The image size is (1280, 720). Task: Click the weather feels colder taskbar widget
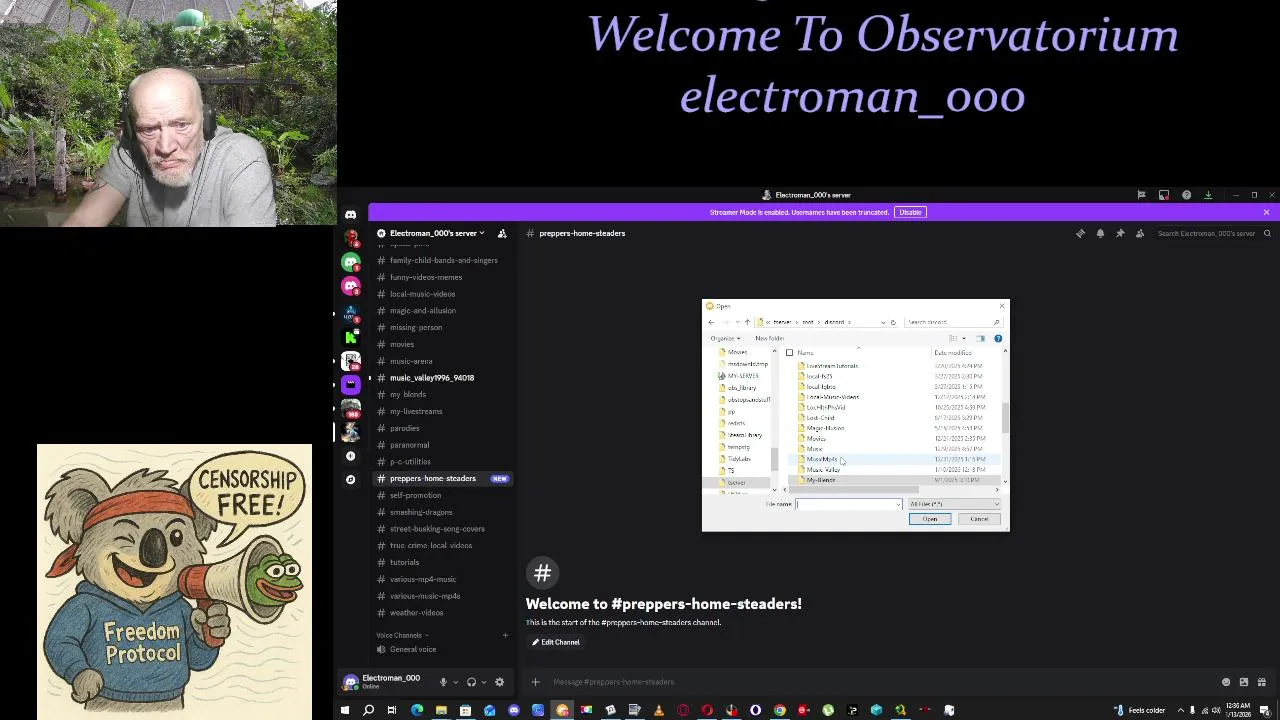pyautogui.click(x=1139, y=710)
